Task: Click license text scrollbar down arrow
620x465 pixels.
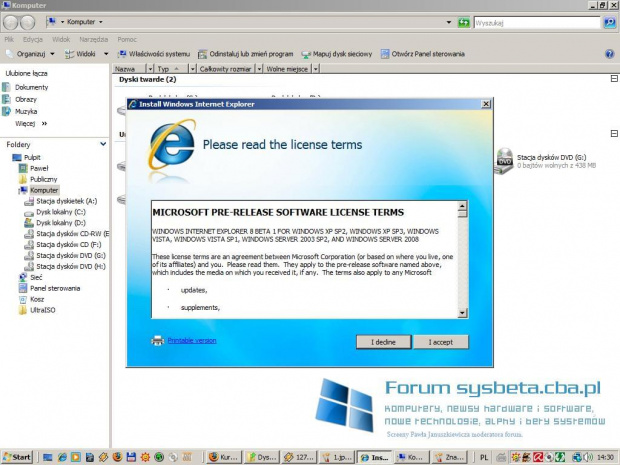Action: pyautogui.click(x=462, y=313)
